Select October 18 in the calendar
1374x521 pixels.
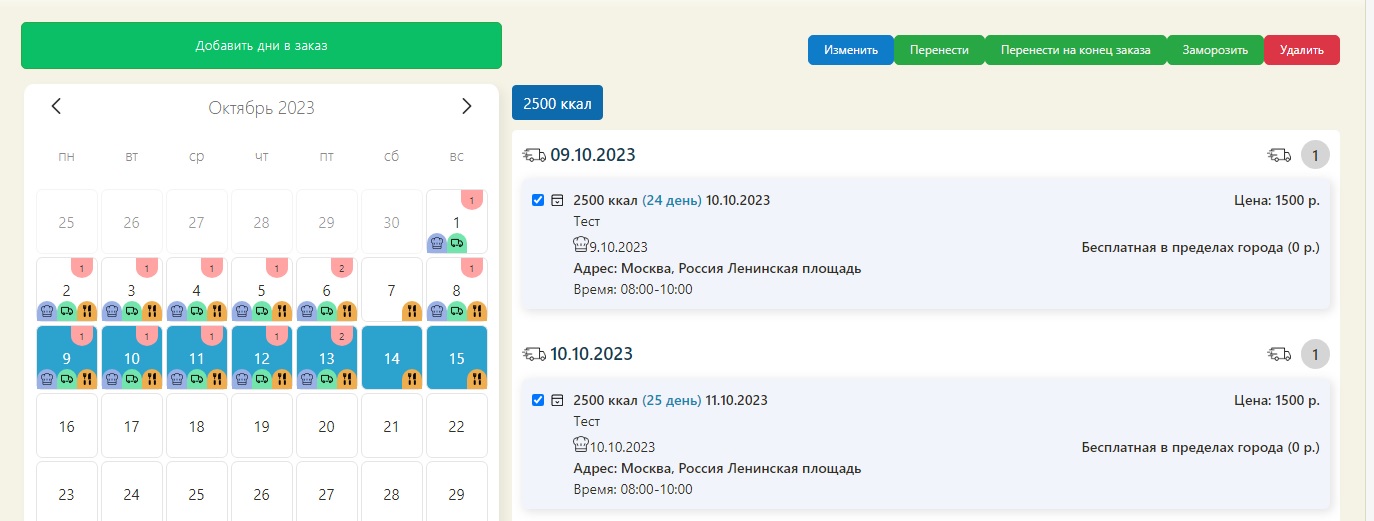pos(196,426)
